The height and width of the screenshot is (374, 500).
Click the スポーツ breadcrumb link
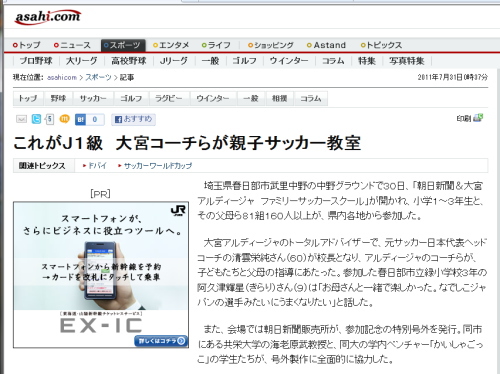pyautogui.click(x=98, y=77)
